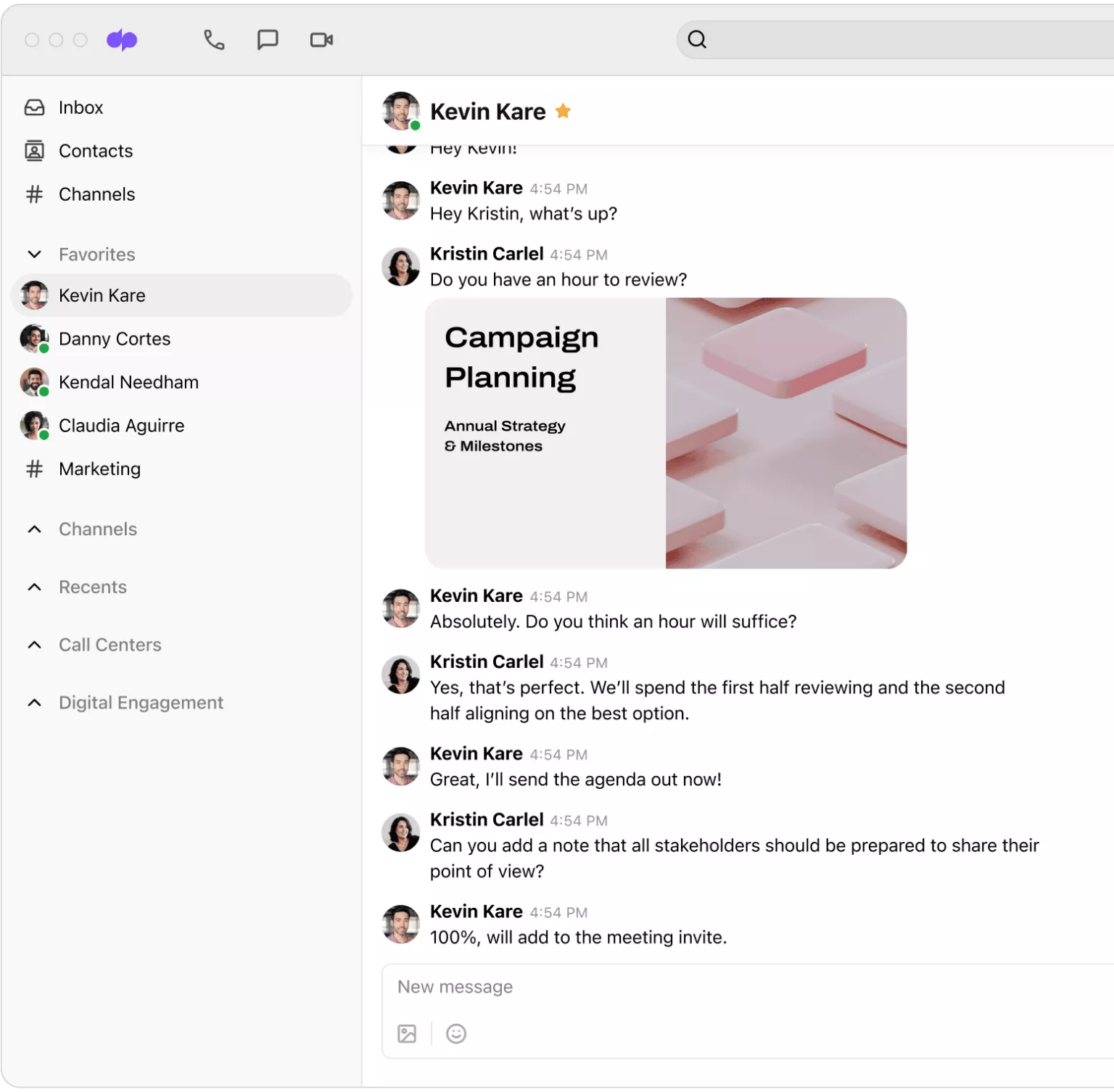Select the Marketing channel

[100, 469]
